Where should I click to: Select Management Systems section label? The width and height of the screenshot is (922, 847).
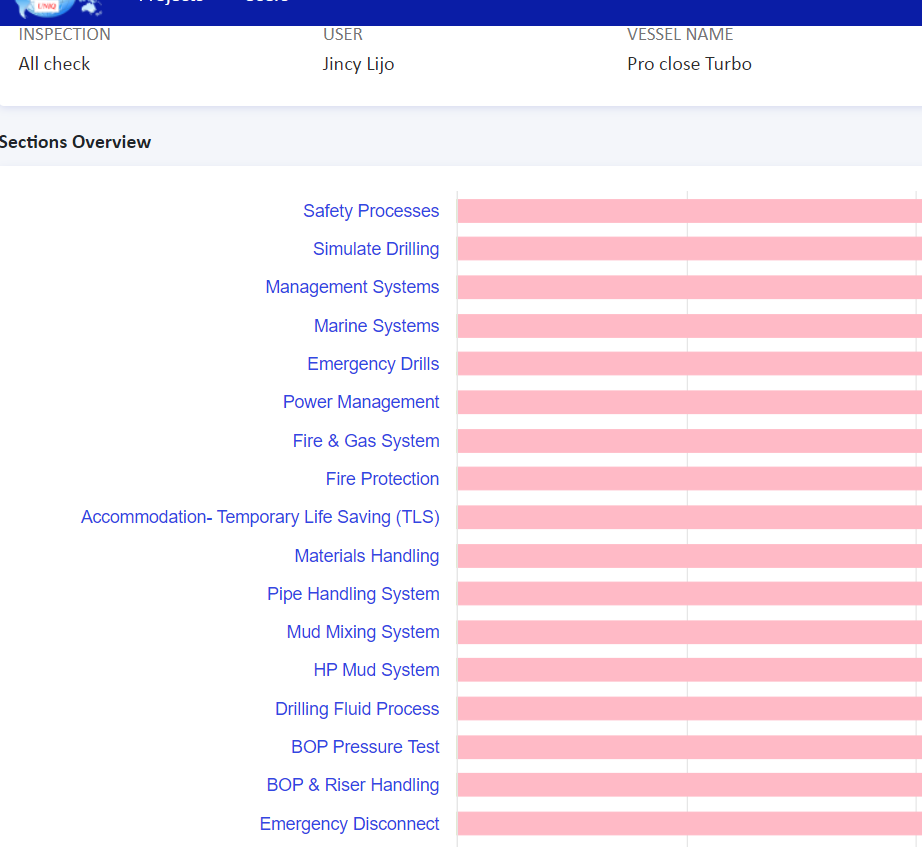(352, 287)
